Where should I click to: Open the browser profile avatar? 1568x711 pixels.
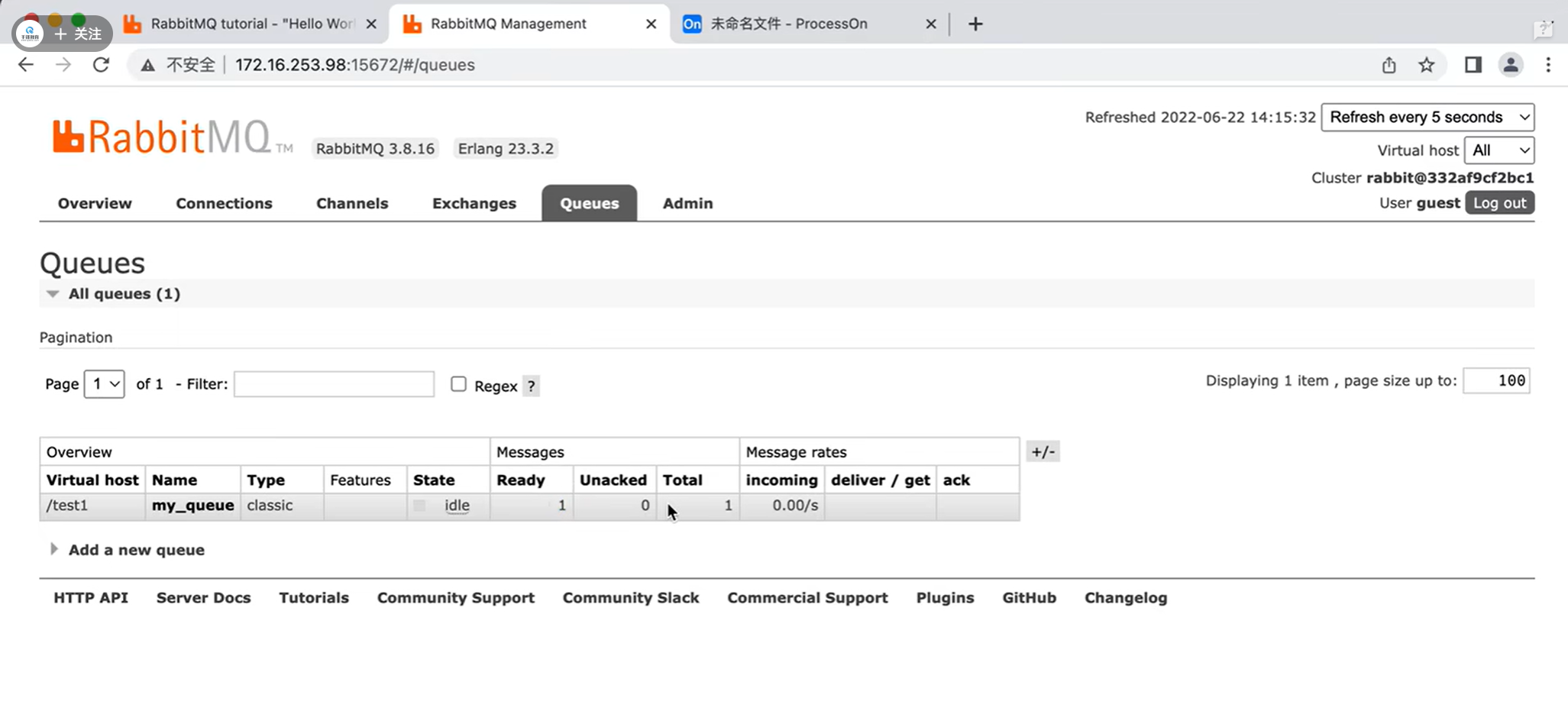click(1511, 65)
